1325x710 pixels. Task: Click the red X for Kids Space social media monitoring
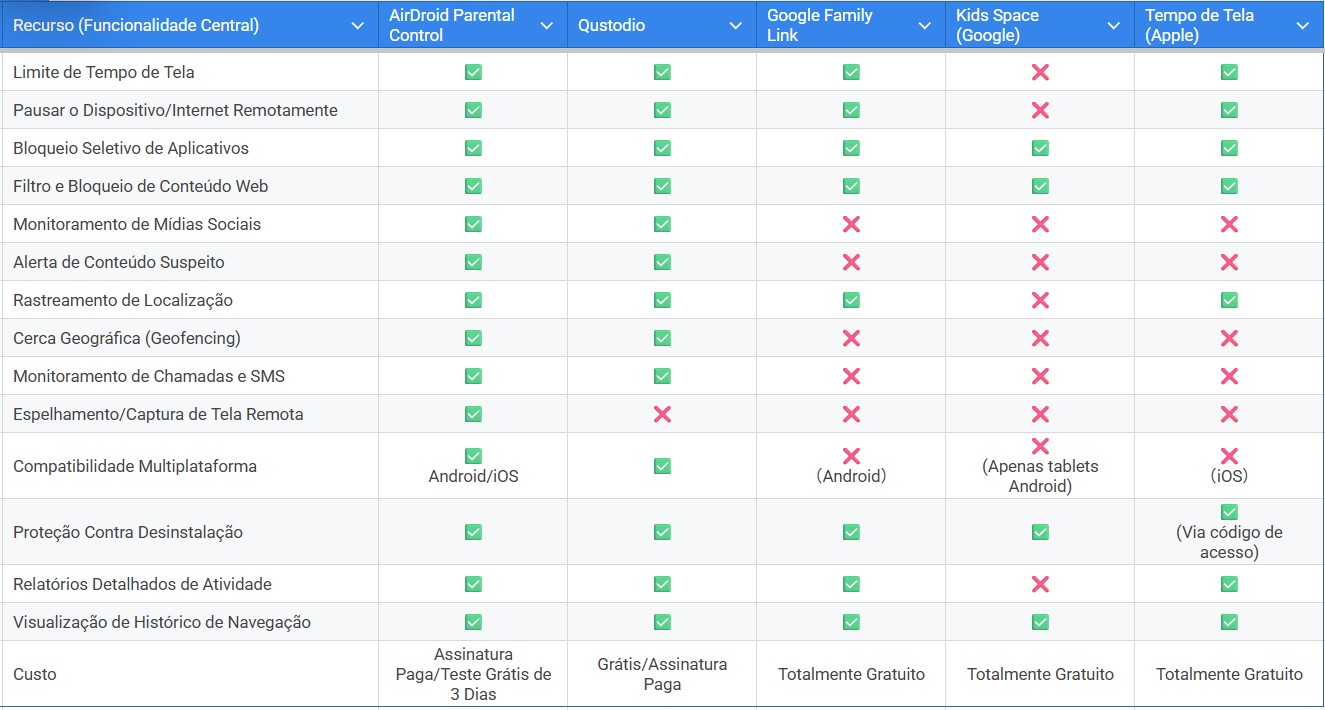coord(1039,224)
